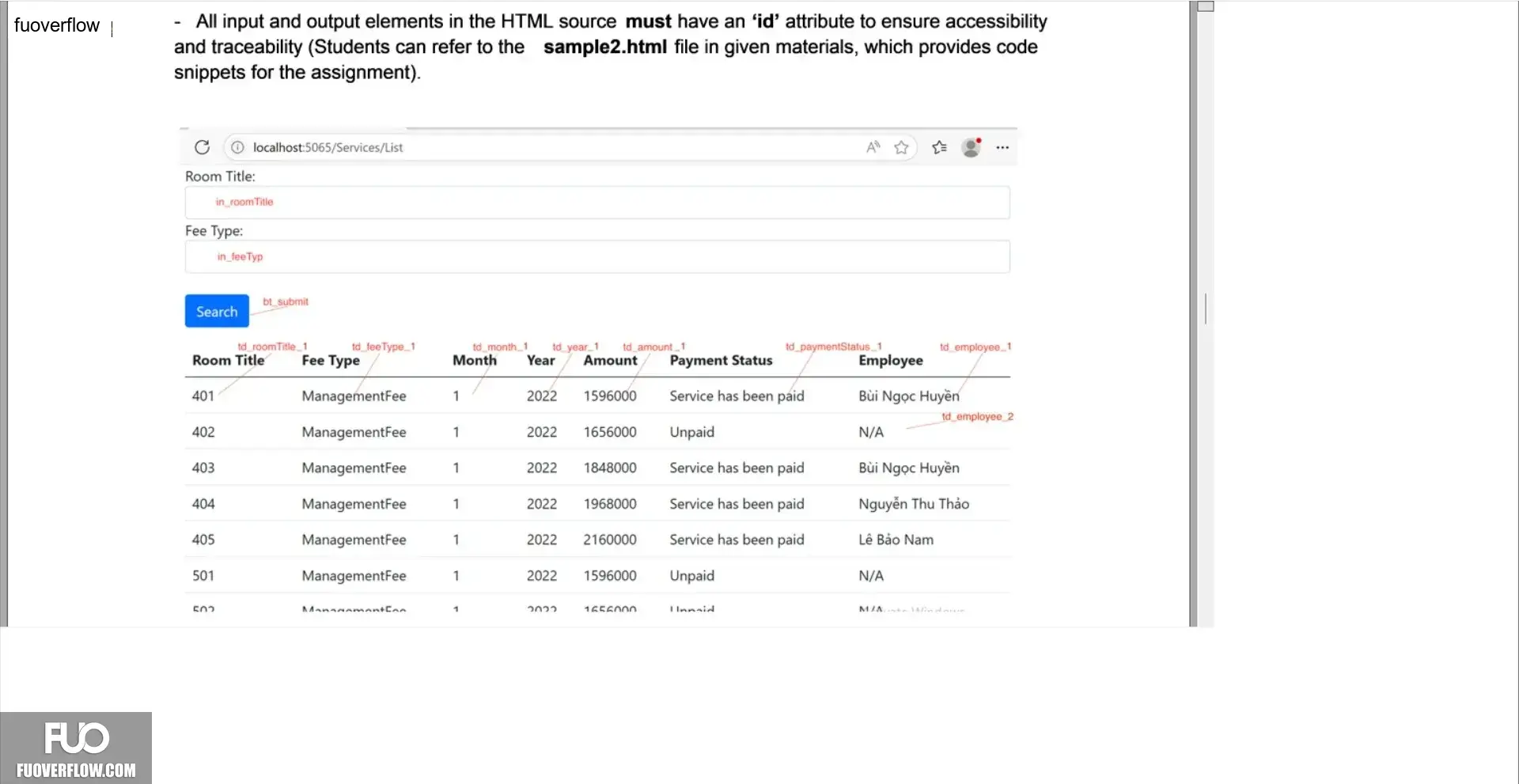Screen dimensions: 1519x784
Task: Select the Month column header
Action: click(x=475, y=361)
